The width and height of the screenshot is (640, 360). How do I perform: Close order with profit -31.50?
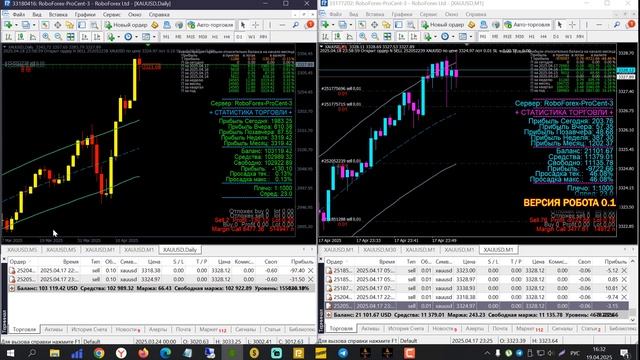coord(311,279)
